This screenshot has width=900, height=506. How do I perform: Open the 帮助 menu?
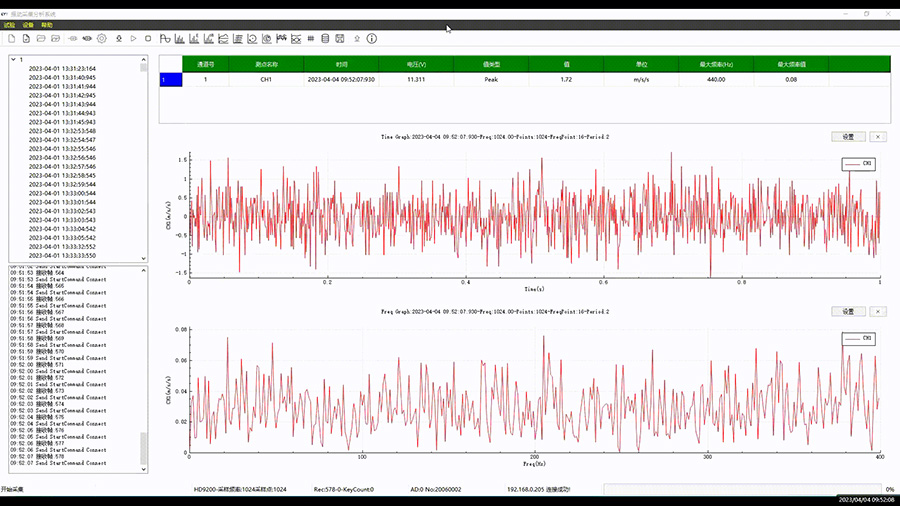[46, 25]
